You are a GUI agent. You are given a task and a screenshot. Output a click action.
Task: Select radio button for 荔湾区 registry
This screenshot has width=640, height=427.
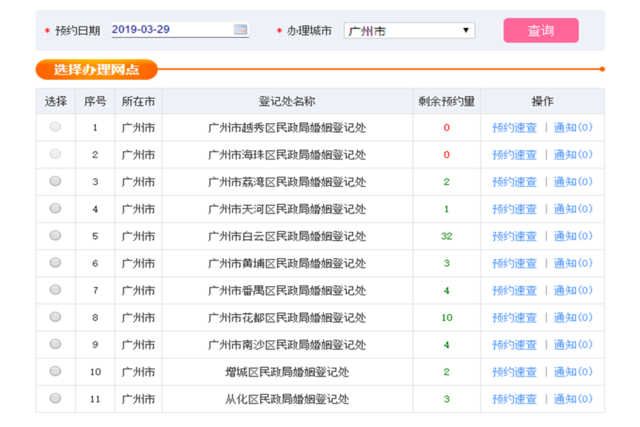tap(55, 181)
